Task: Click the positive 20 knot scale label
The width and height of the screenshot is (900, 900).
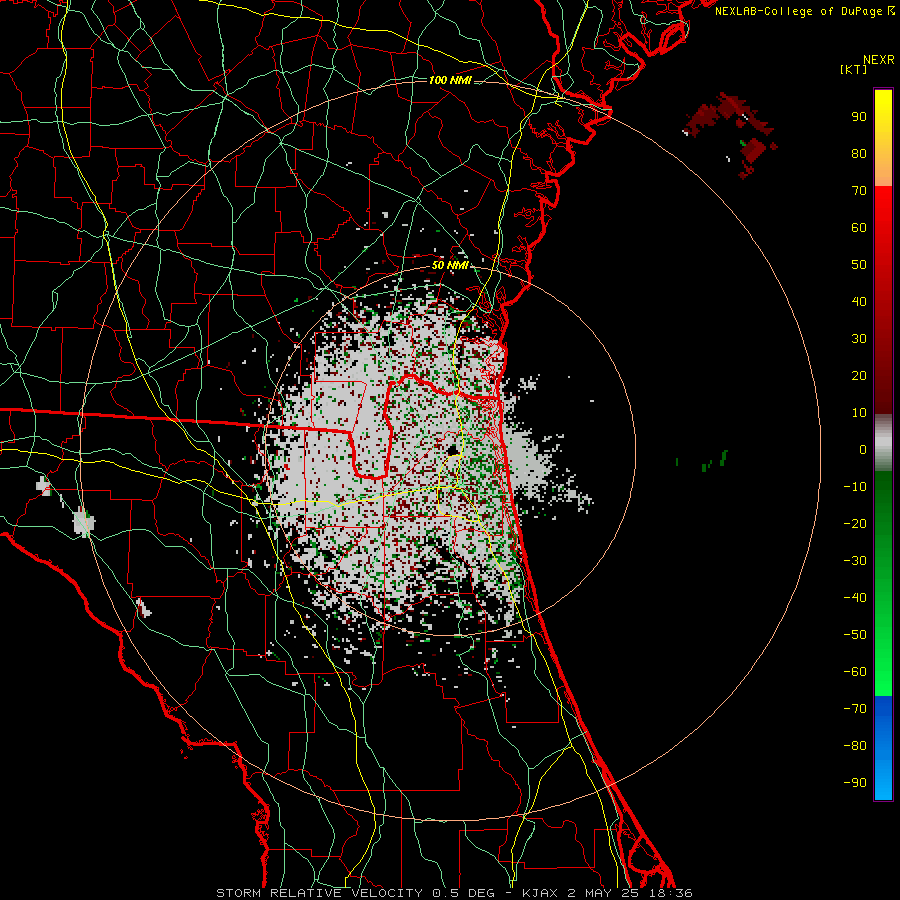Action: tap(859, 376)
